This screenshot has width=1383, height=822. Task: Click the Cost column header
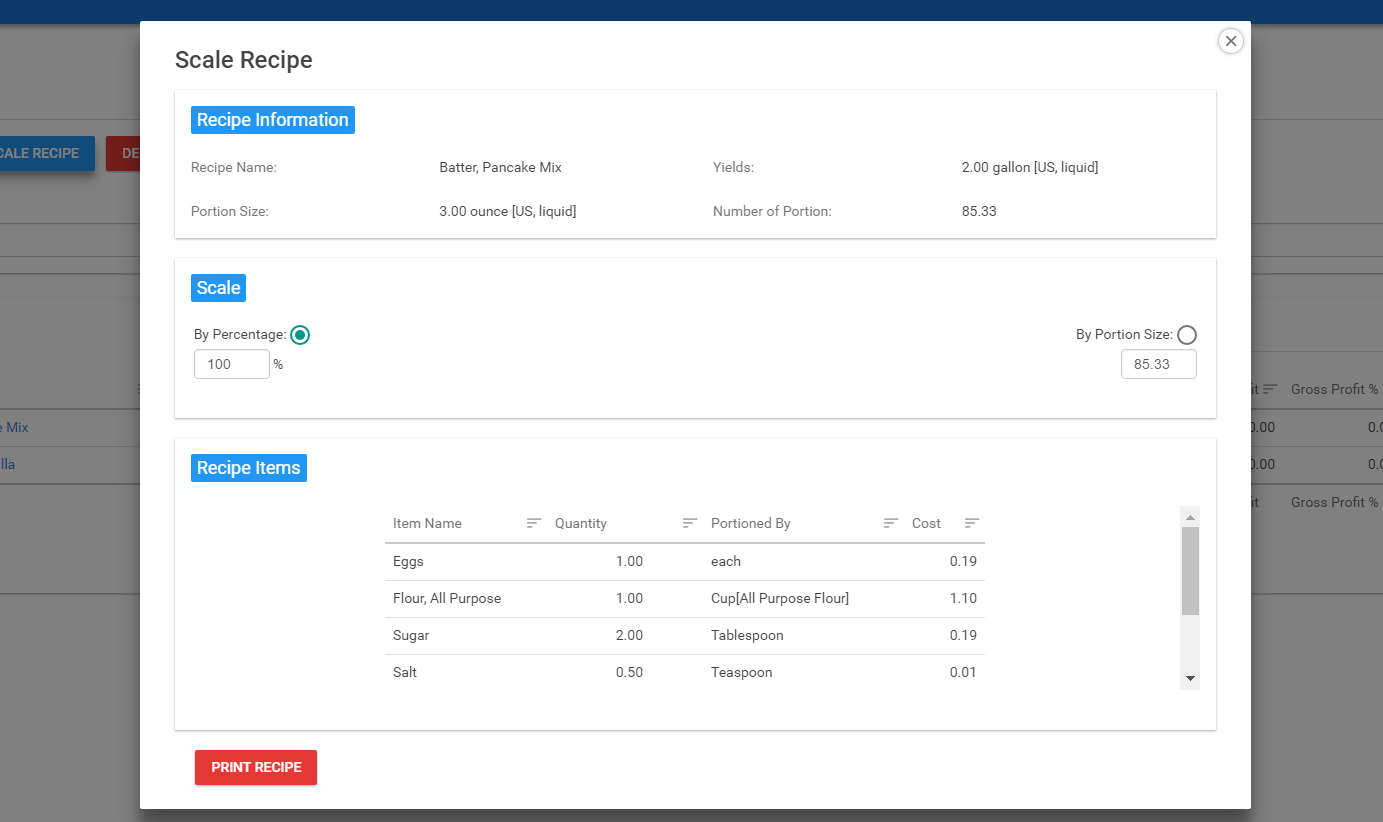pyautogui.click(x=926, y=523)
